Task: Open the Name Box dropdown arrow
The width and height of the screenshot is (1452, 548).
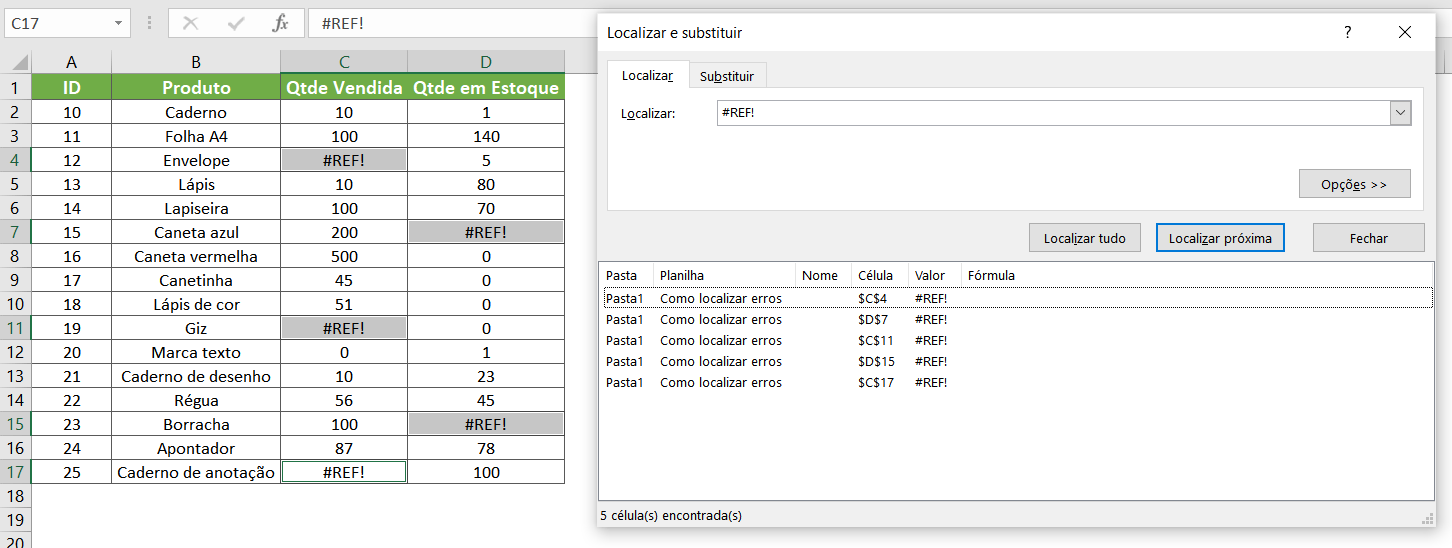Action: coord(119,23)
